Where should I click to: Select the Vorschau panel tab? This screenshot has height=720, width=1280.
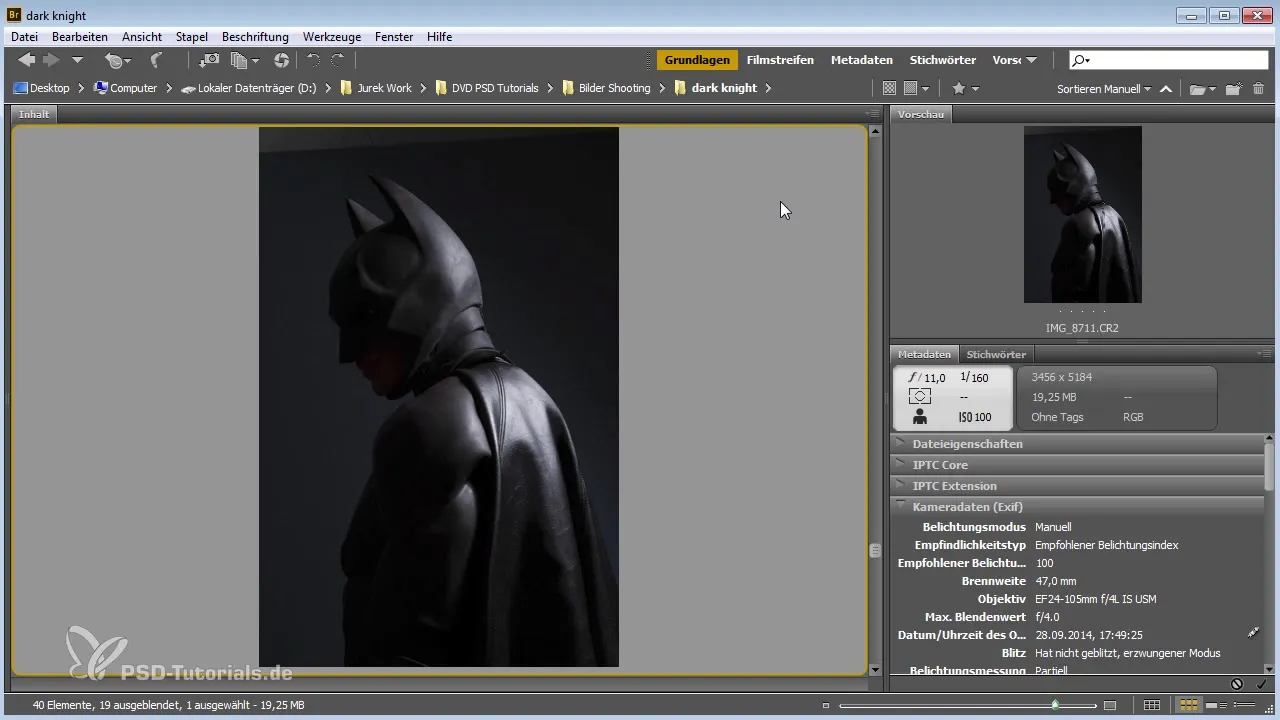(x=921, y=114)
